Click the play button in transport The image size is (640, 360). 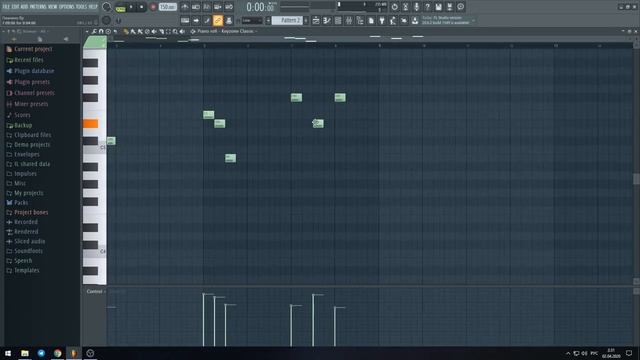point(131,7)
